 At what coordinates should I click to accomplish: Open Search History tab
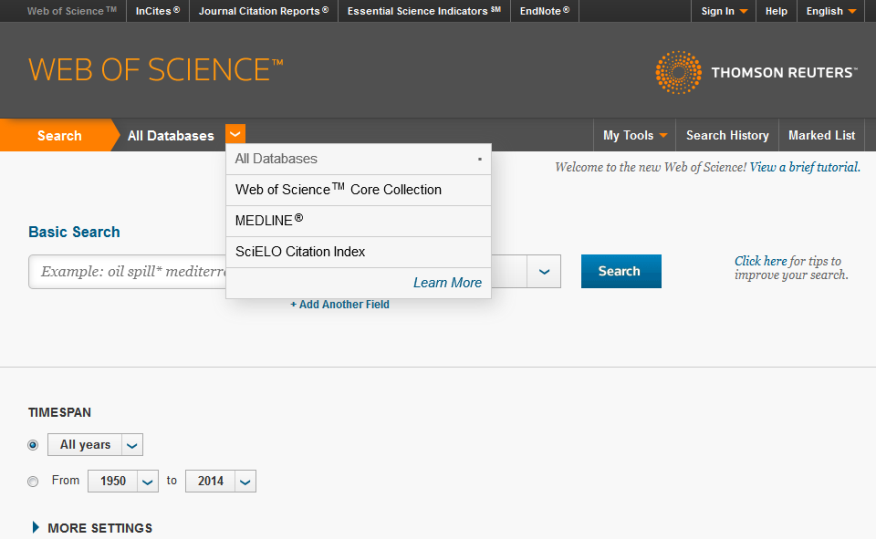click(x=727, y=135)
